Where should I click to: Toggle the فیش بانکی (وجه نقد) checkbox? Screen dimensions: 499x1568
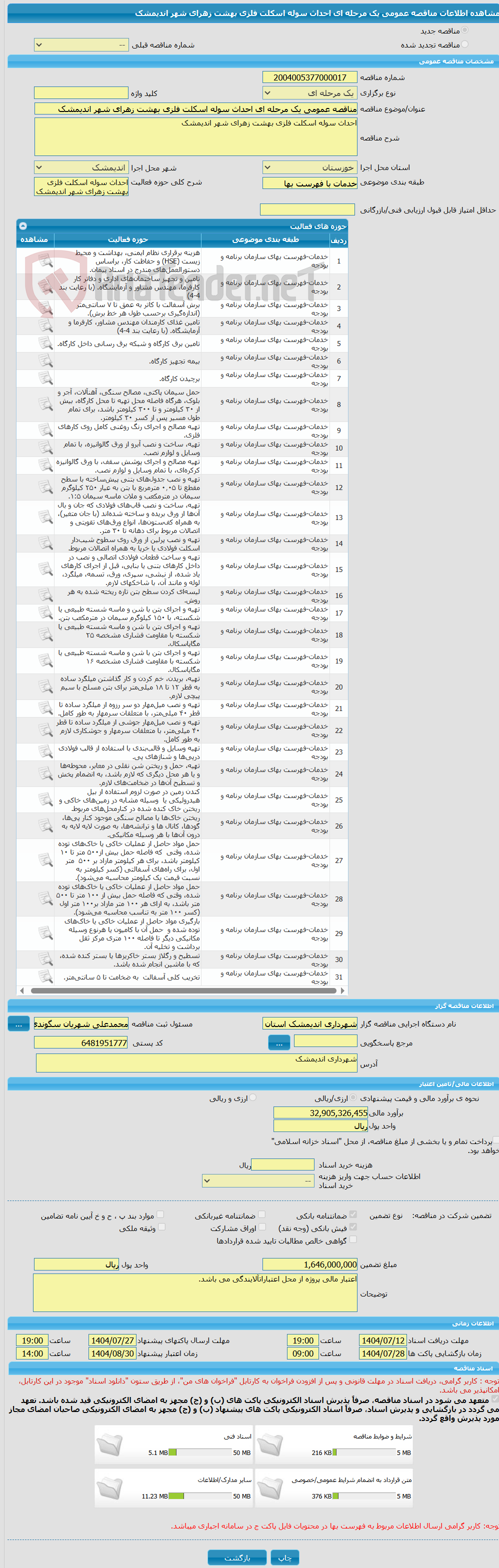[353, 1227]
